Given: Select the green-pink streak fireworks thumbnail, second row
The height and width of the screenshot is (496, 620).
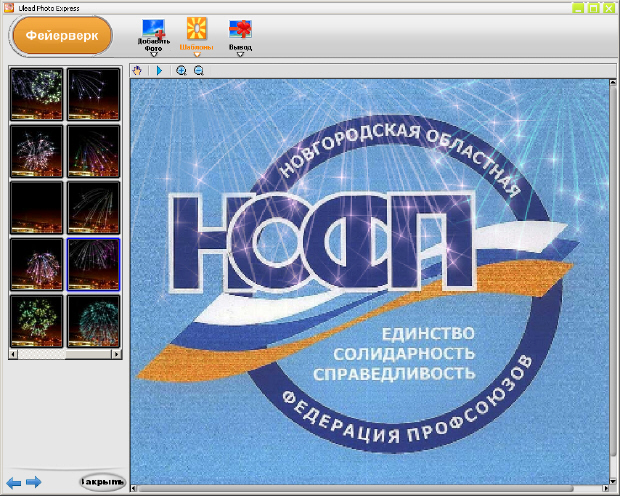Looking at the screenshot, I should pos(93,151).
